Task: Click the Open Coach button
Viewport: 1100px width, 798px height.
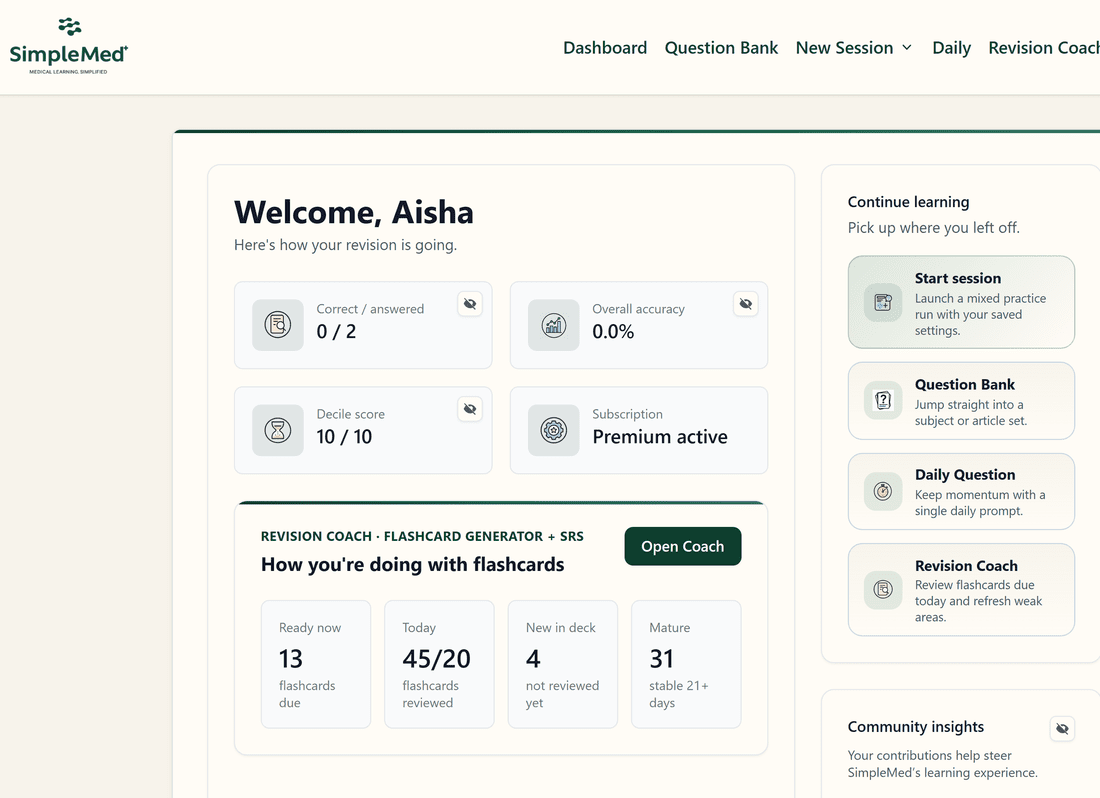Action: pyautogui.click(x=683, y=546)
